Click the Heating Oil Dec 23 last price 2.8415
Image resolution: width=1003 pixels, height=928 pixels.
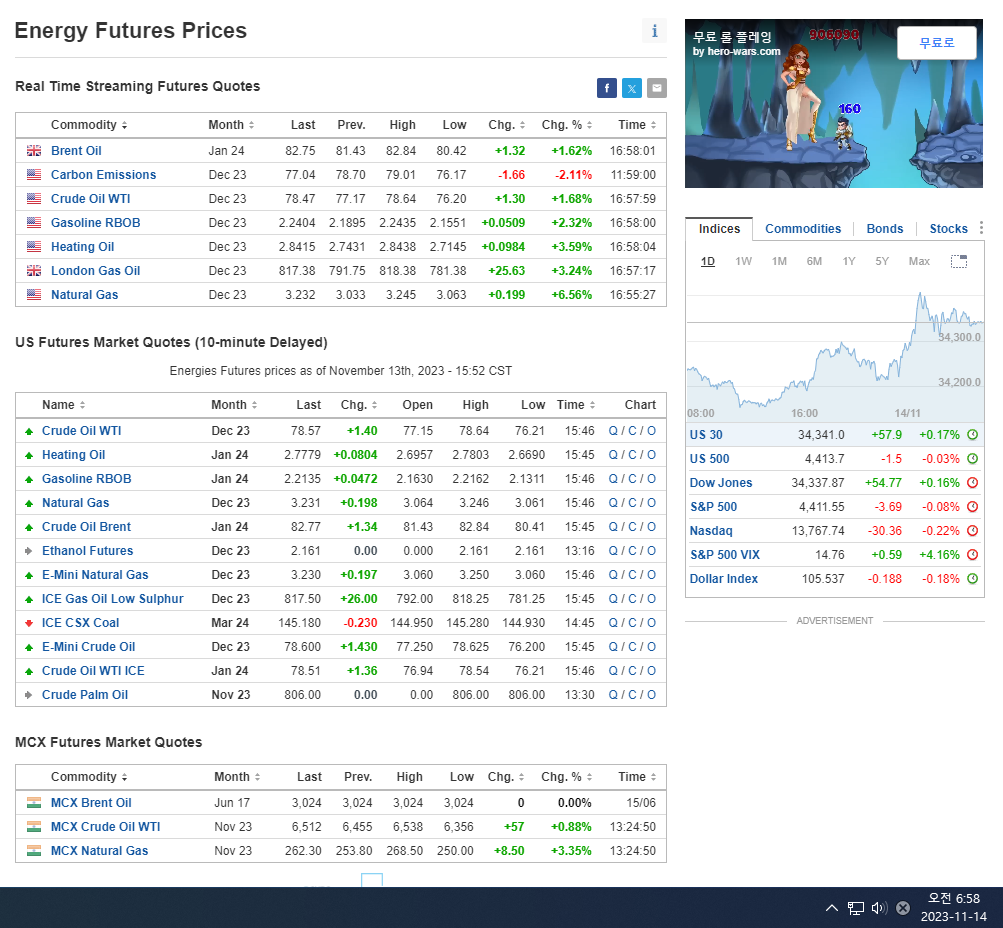[297, 247]
